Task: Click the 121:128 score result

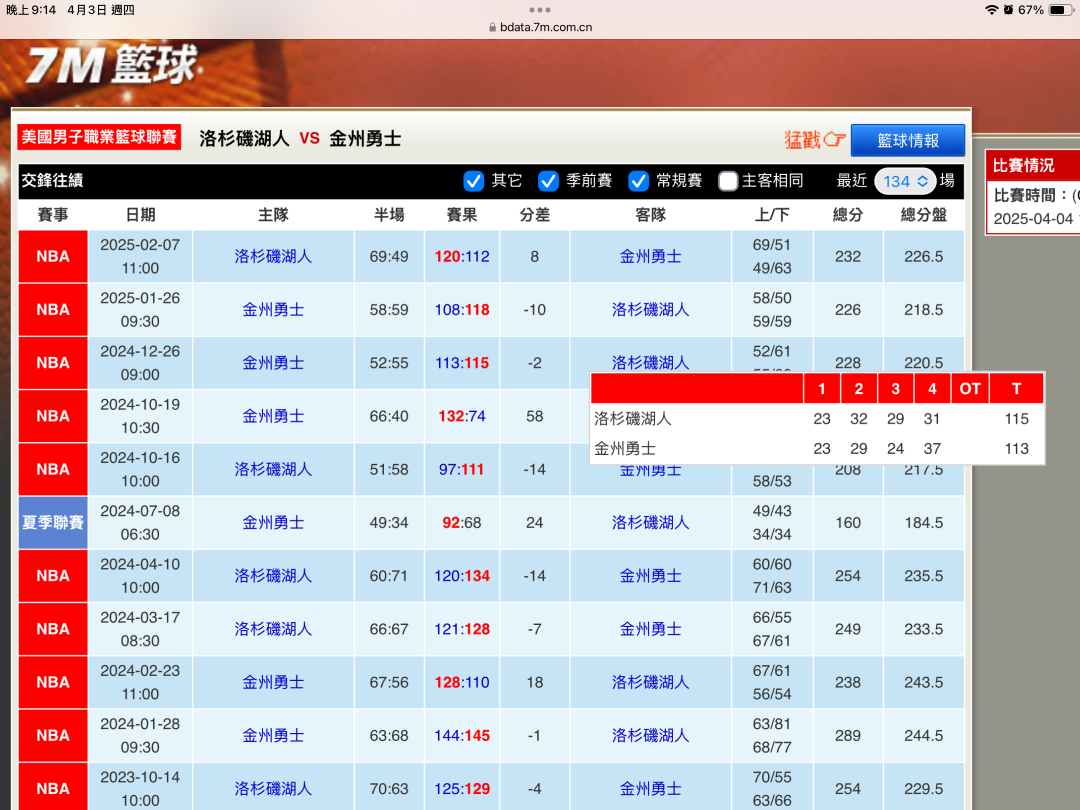Action: [461, 629]
